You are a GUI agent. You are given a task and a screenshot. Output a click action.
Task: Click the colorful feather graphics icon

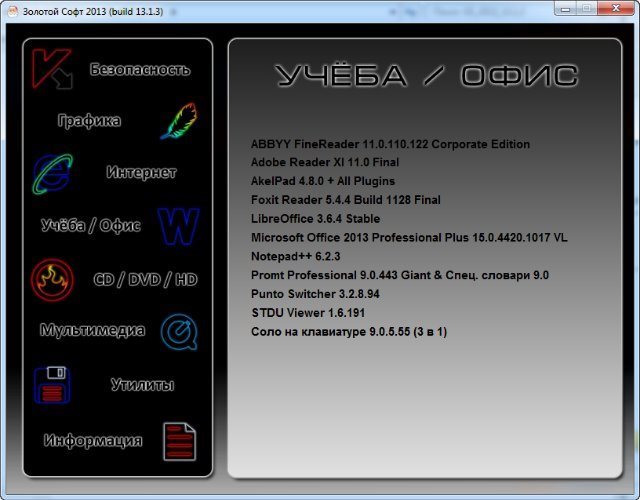[178, 121]
